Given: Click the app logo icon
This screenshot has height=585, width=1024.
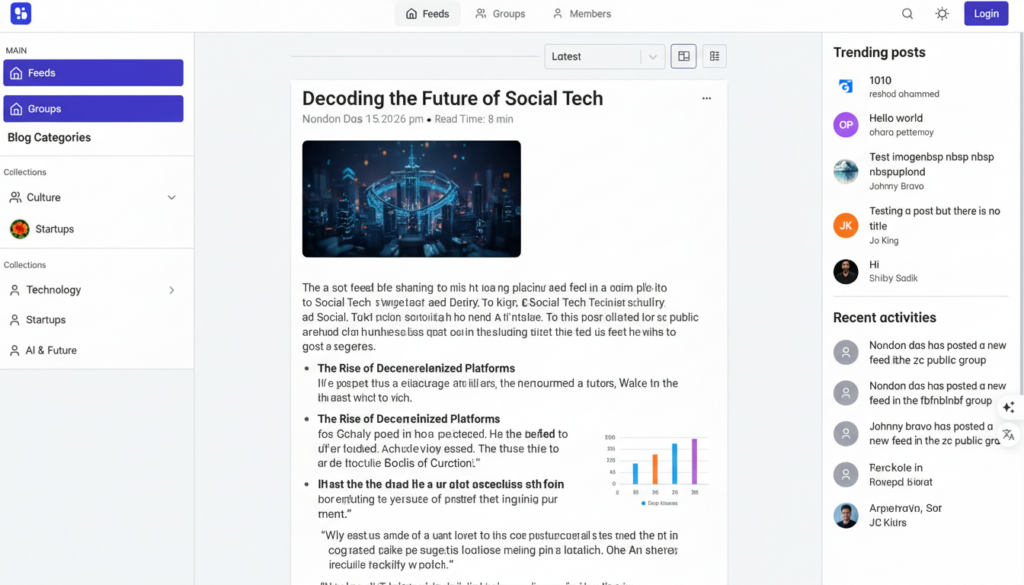Looking at the screenshot, I should pos(21,13).
